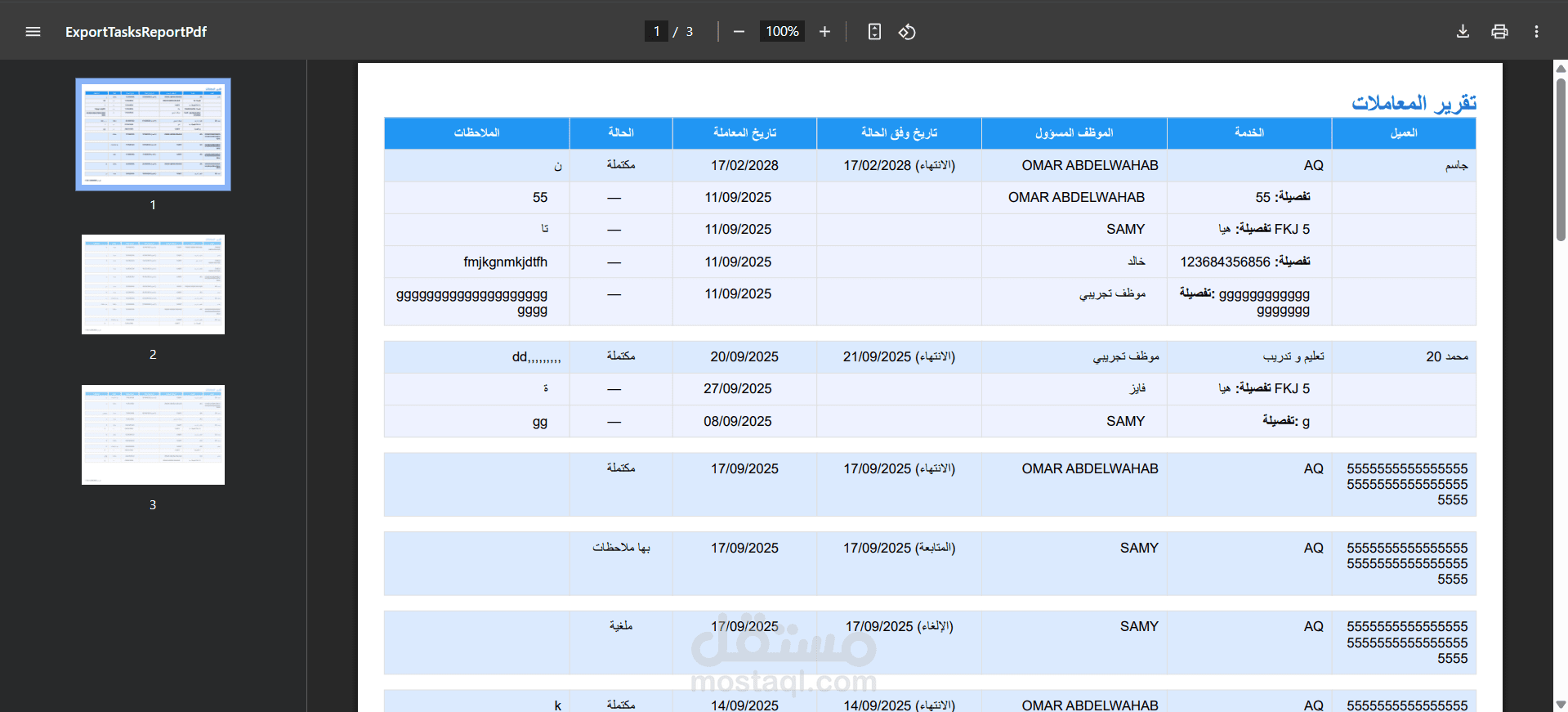1568x712 pixels.
Task: Select page 2 thumbnail
Action: tap(153, 284)
